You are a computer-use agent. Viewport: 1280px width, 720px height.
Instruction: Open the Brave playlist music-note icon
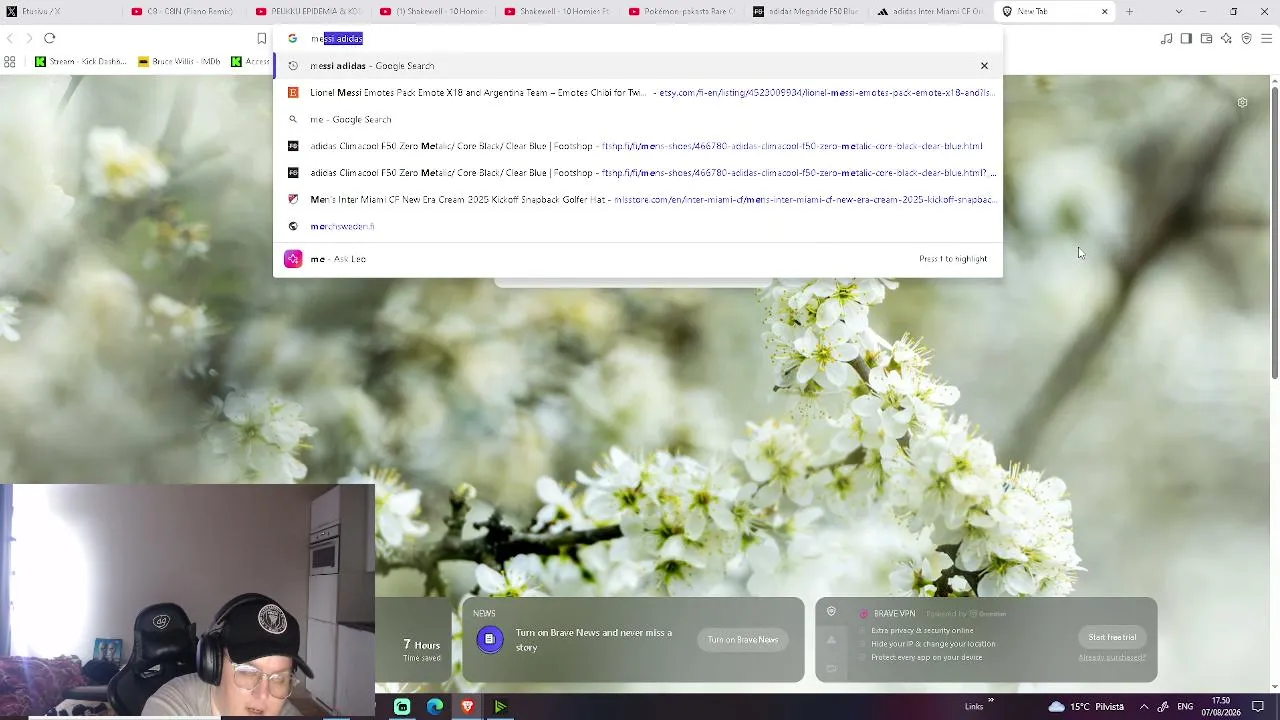(1166, 38)
